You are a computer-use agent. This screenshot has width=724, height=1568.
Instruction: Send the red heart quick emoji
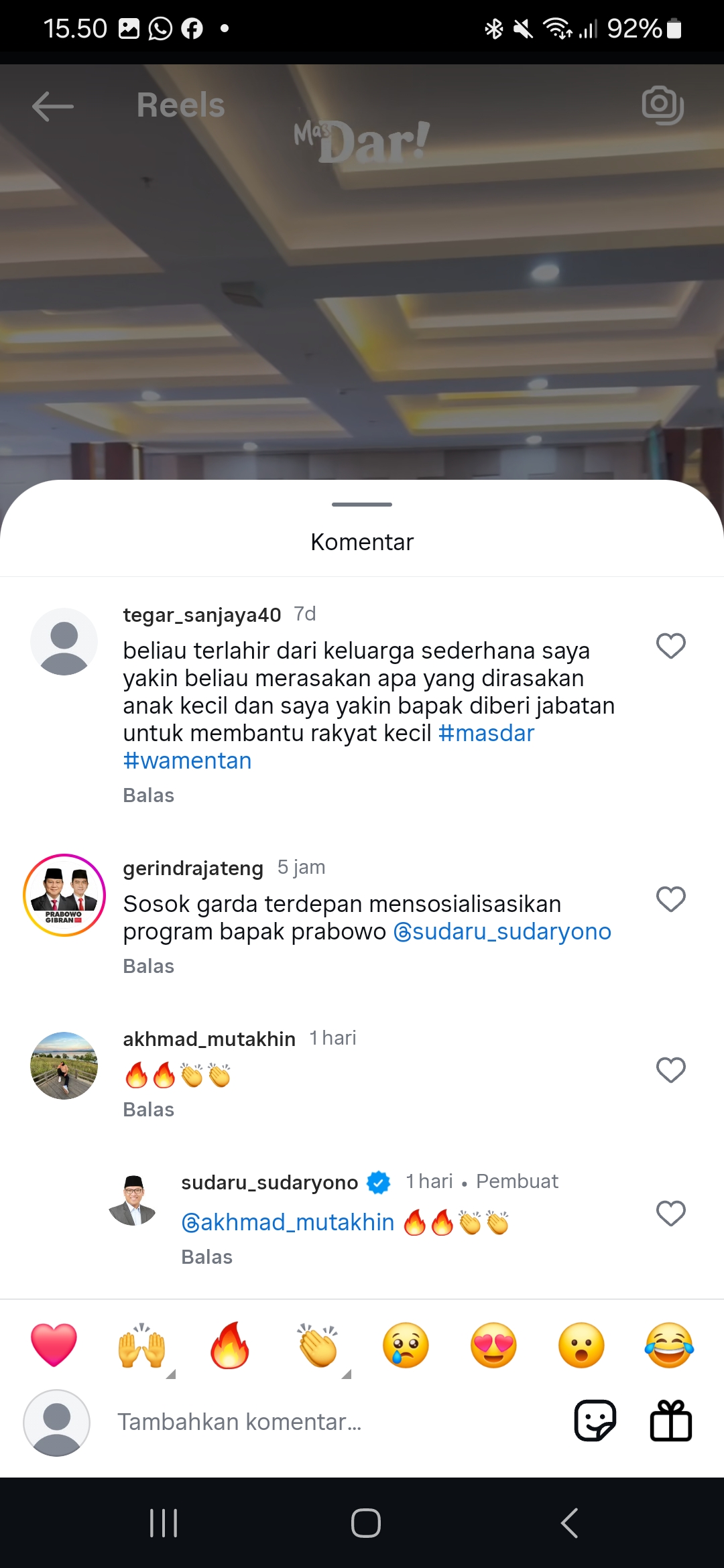(x=54, y=1345)
